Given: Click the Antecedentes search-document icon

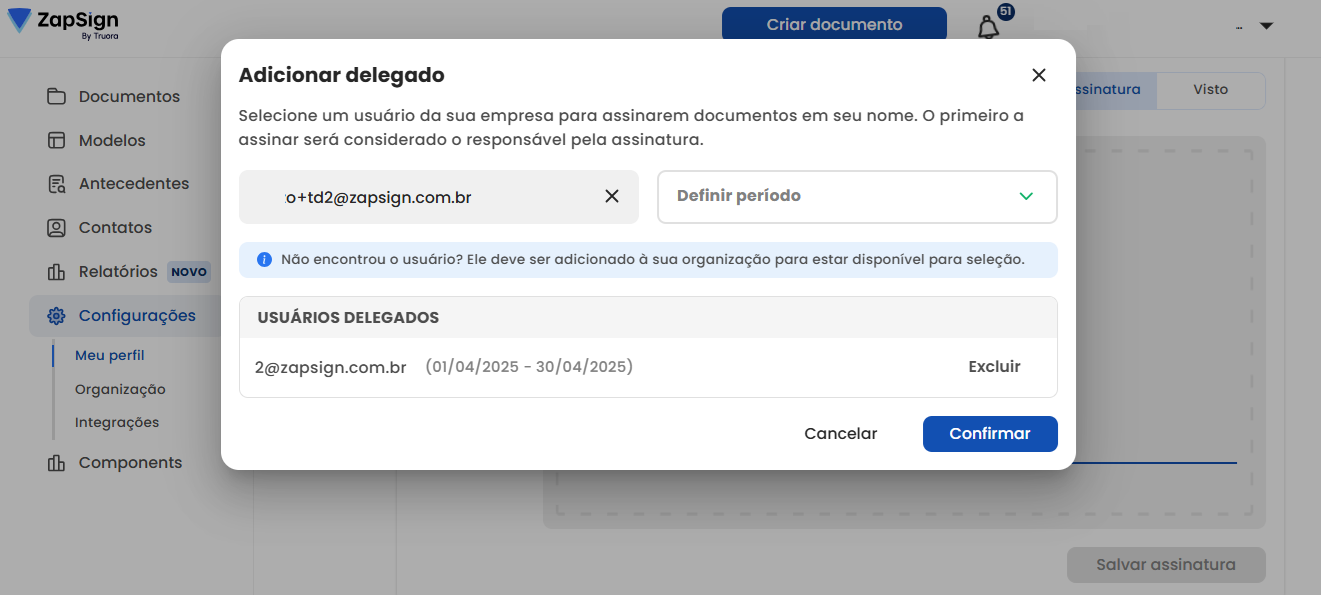Looking at the screenshot, I should (x=57, y=184).
